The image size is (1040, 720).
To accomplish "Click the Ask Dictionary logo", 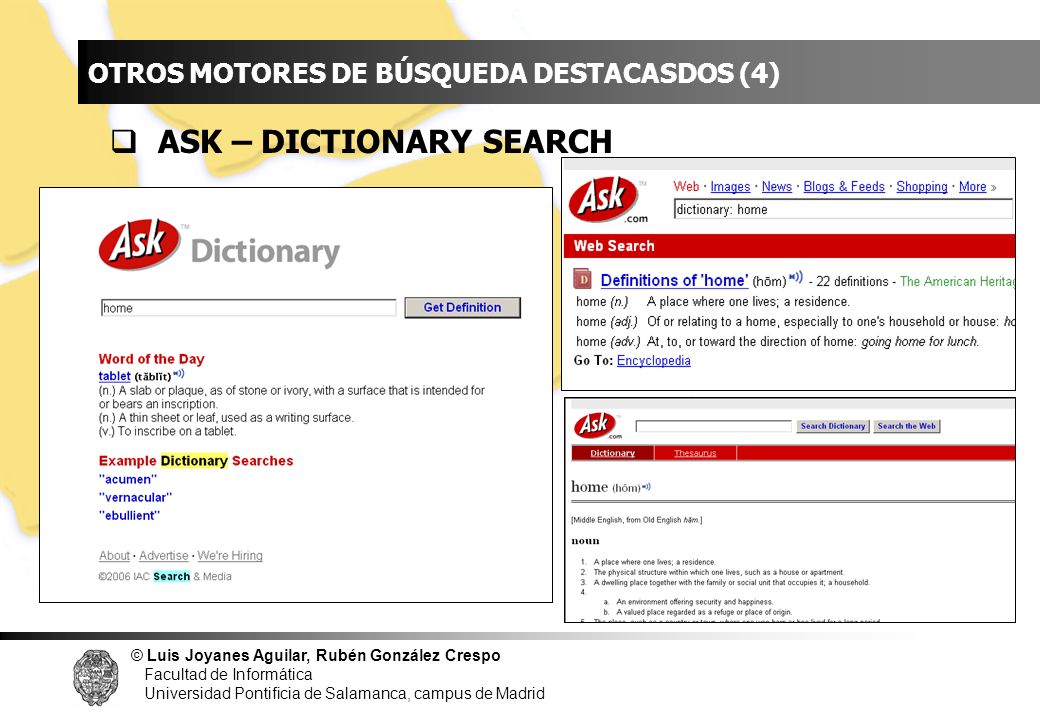I will (219, 245).
